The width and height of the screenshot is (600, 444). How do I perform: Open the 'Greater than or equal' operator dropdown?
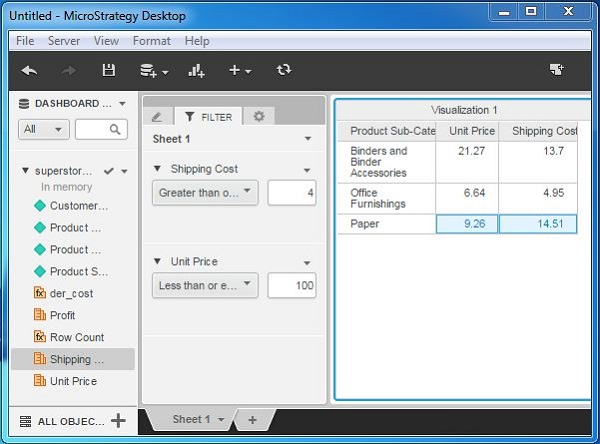click(205, 193)
